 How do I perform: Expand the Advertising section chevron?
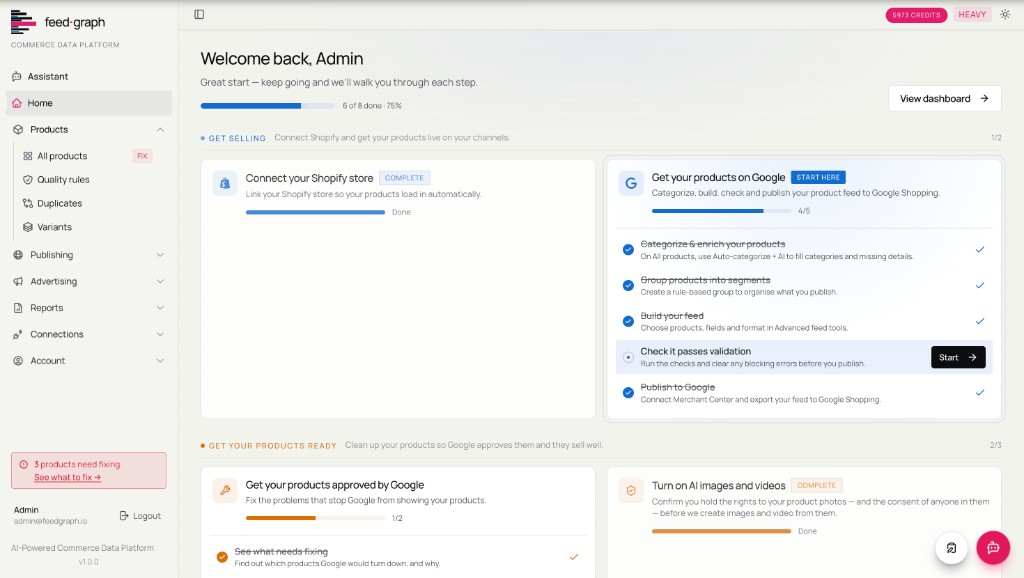tap(160, 281)
